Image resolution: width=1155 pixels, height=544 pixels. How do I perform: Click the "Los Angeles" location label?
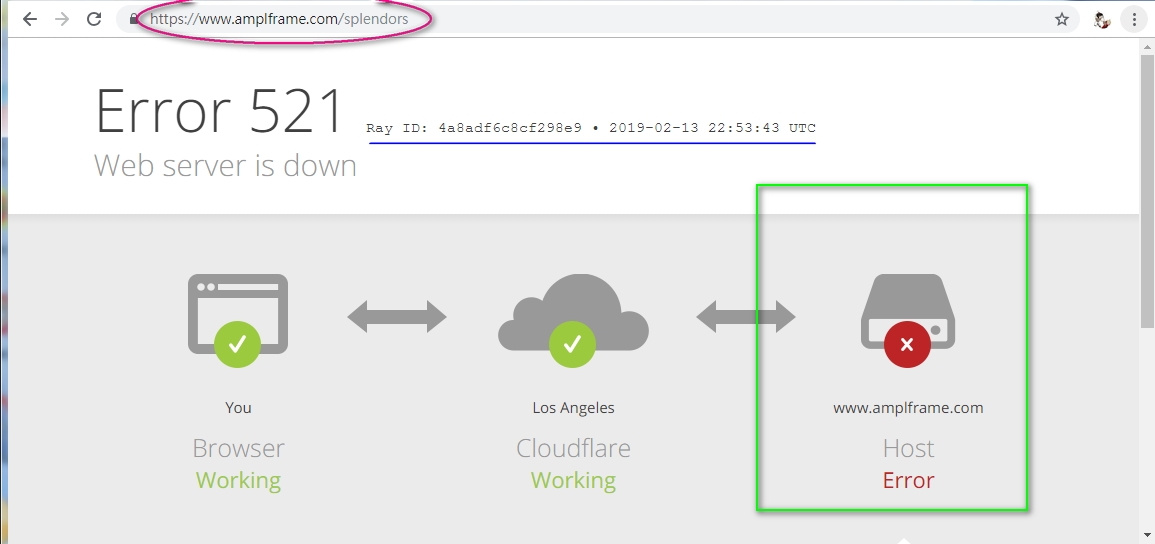[x=573, y=408]
